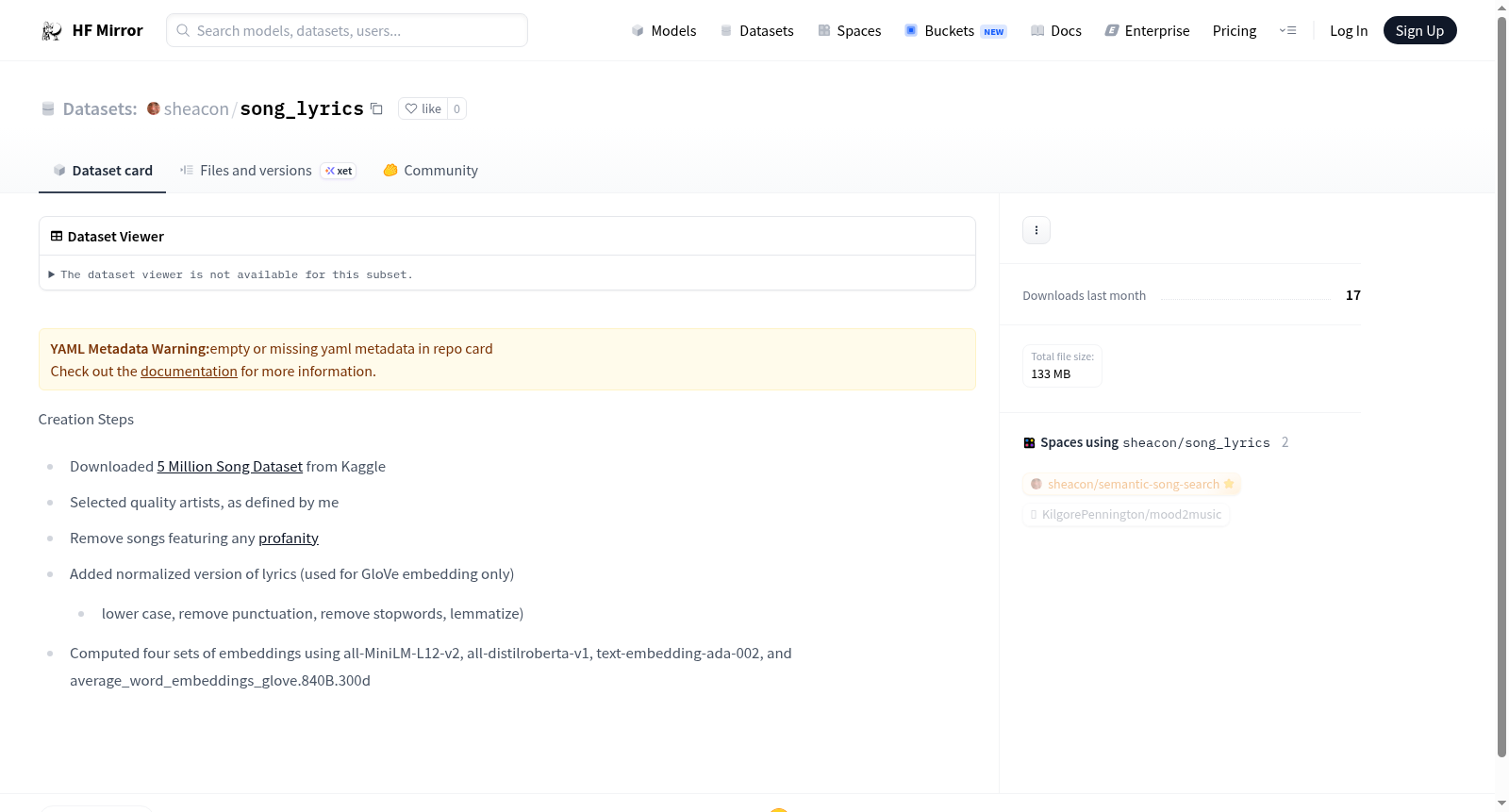The image size is (1509, 812).
Task: Click the Spaces using count 2
Action: 1285,442
